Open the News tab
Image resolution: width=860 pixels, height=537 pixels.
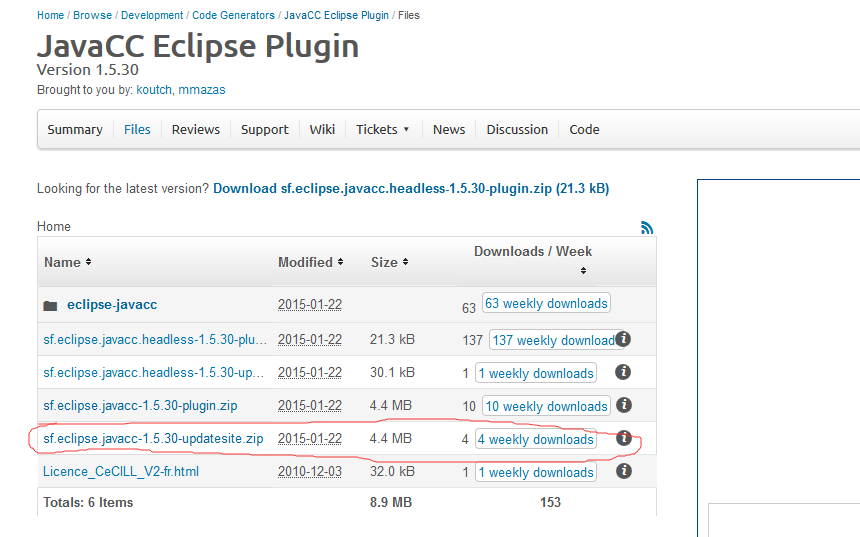[449, 129]
